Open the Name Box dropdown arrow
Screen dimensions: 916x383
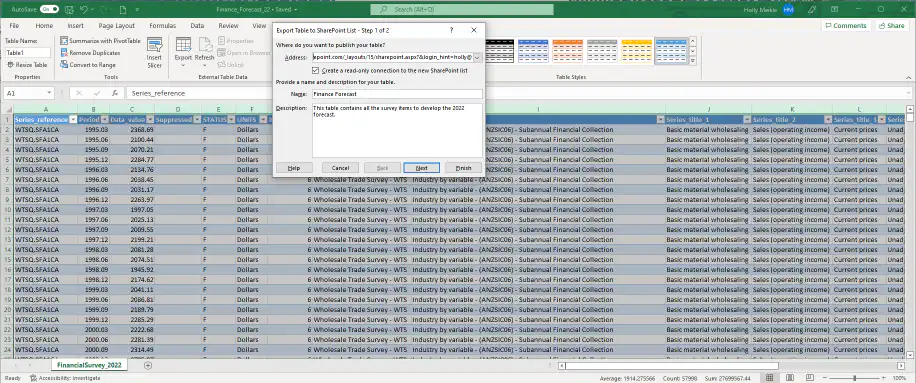pyautogui.click(x=48, y=93)
